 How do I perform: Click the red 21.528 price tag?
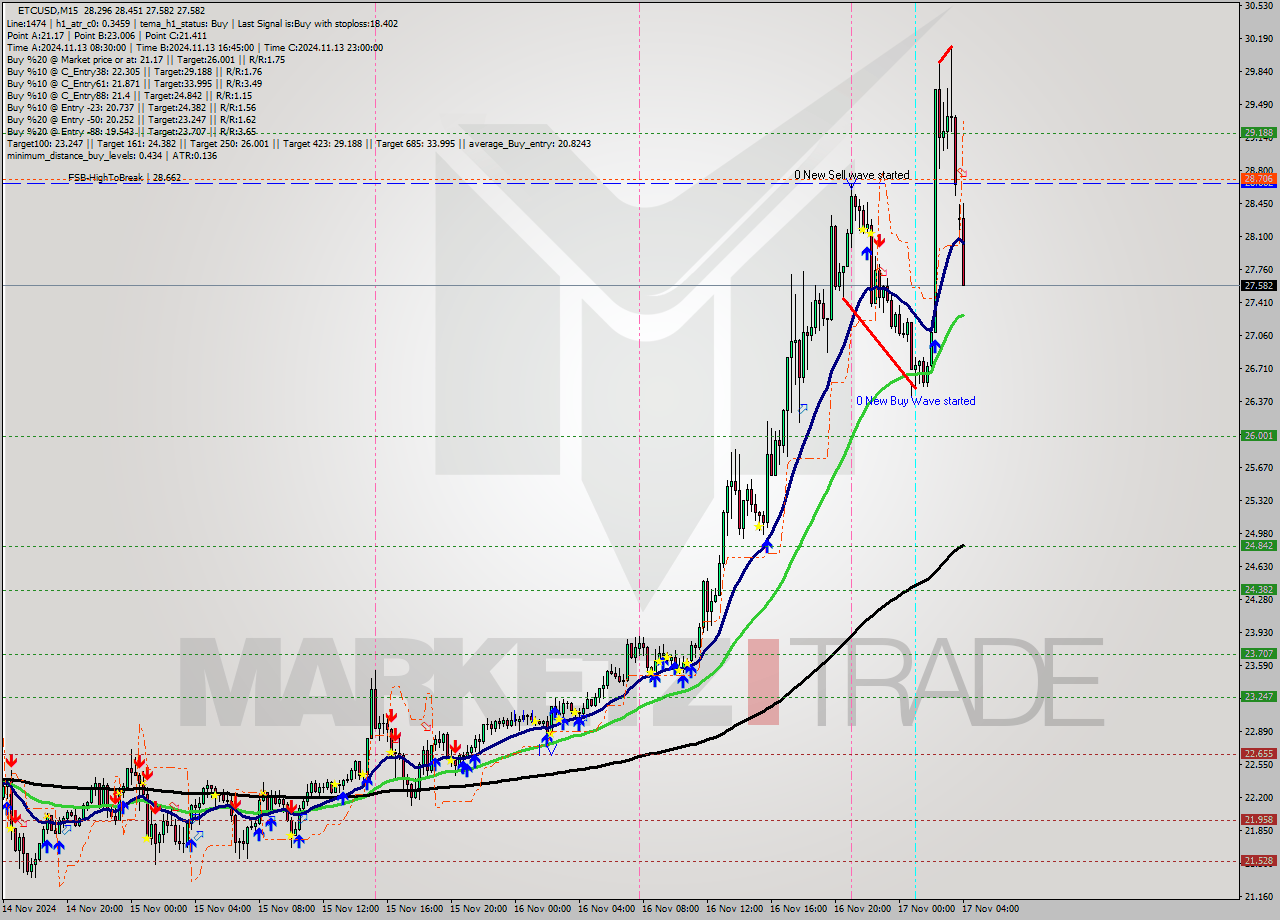pos(1258,860)
